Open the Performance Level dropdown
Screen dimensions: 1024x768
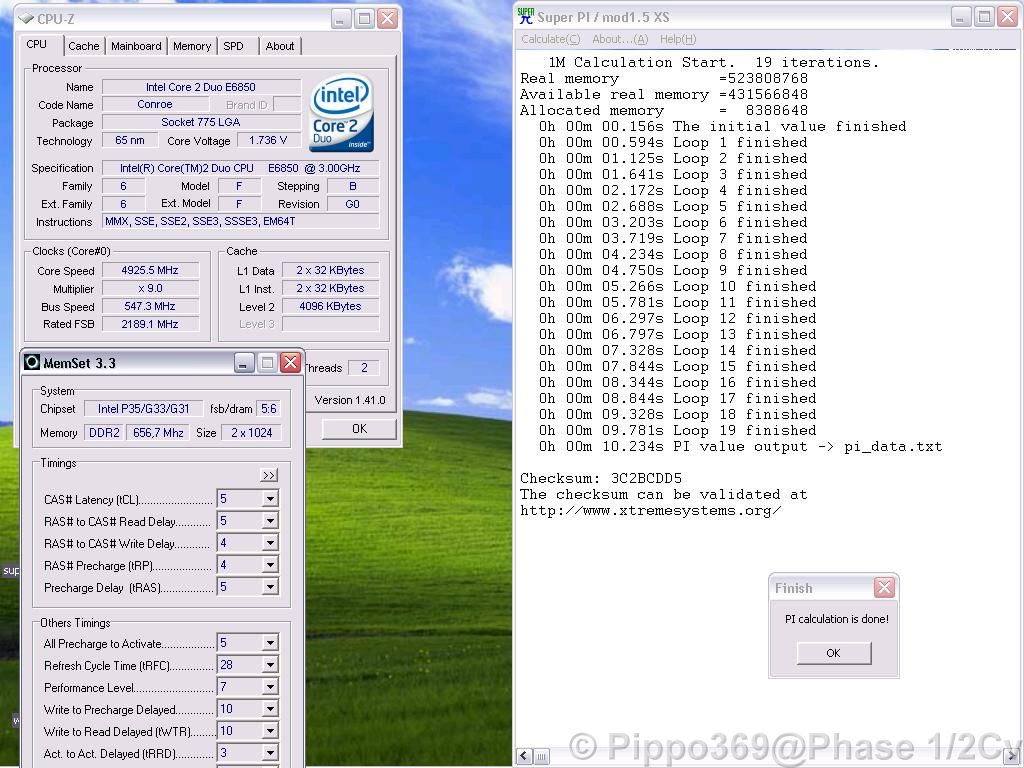(270, 687)
